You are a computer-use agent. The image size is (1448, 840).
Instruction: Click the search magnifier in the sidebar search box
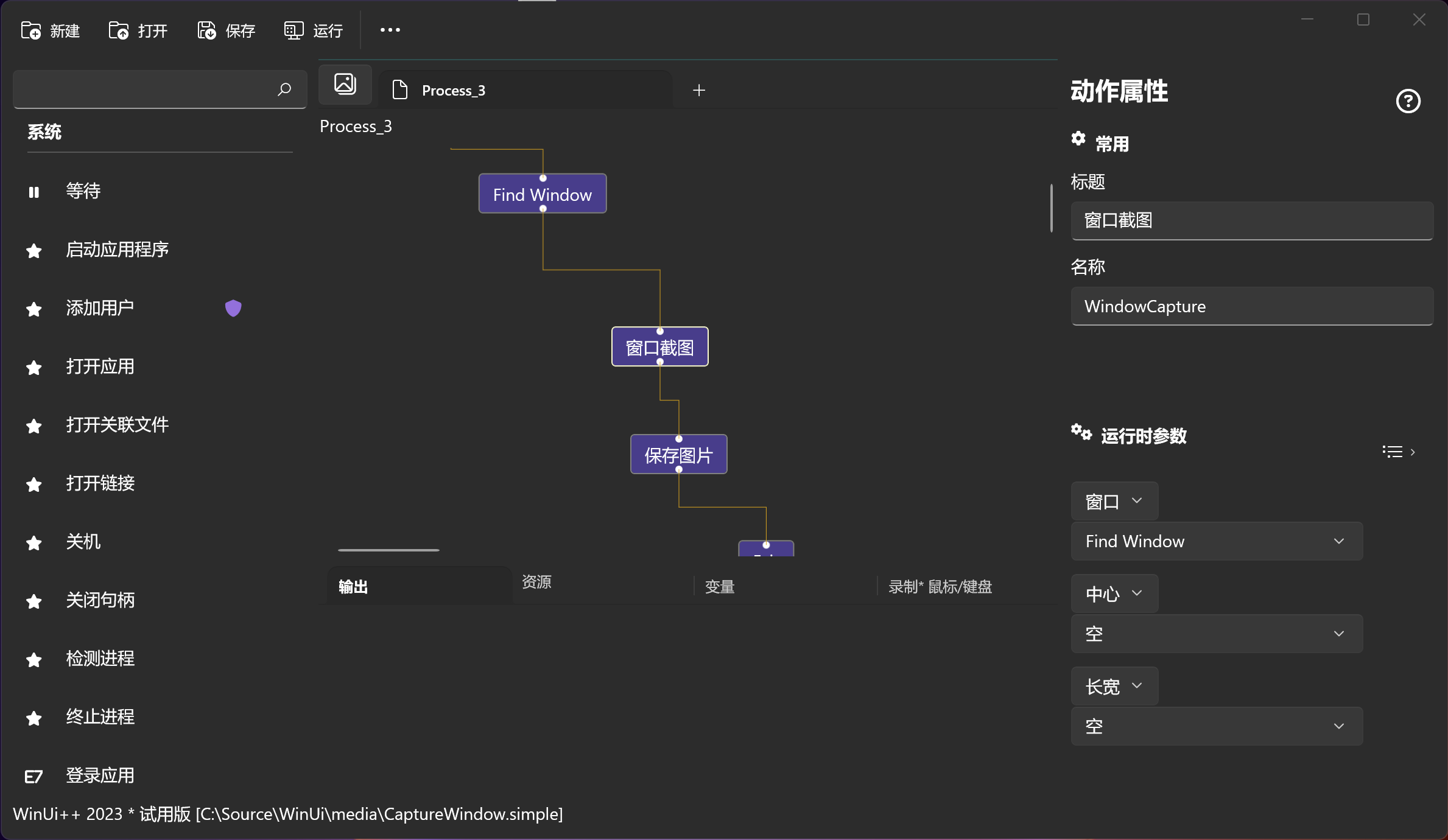[x=284, y=89]
